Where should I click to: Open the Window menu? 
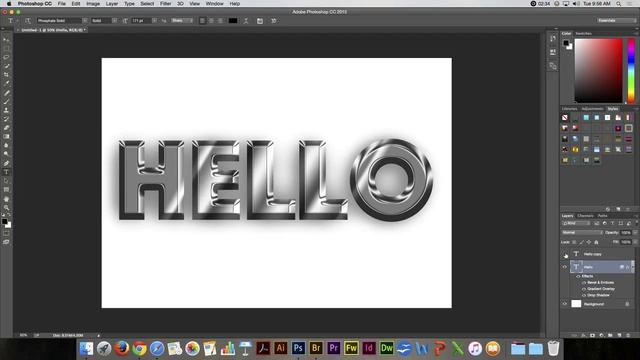[214, 4]
